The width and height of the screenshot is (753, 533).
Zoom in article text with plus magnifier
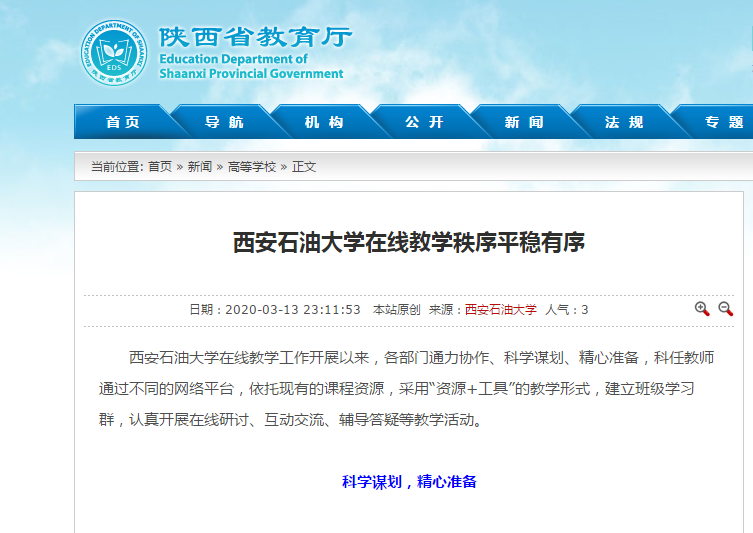click(x=702, y=309)
